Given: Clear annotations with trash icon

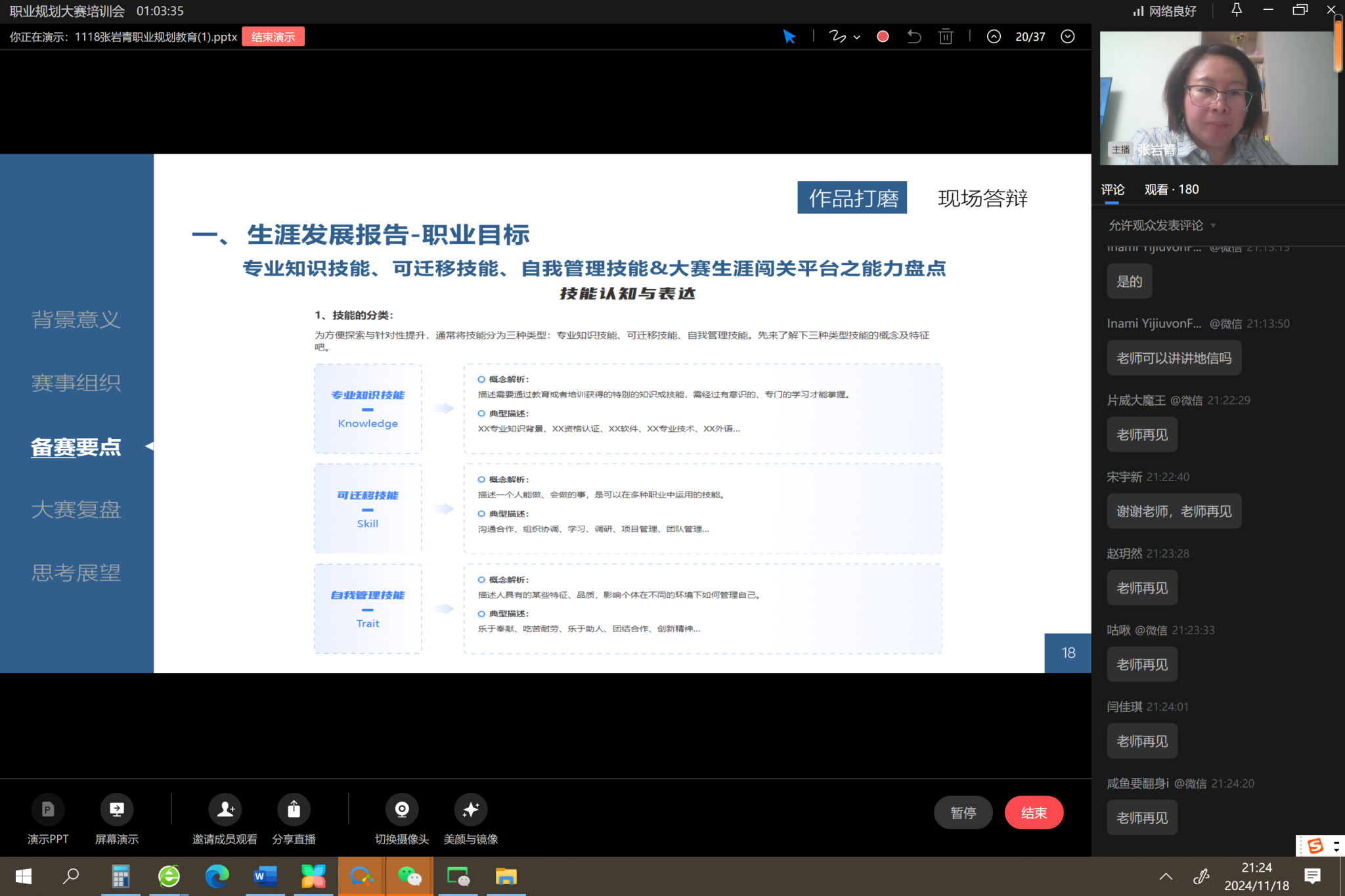Looking at the screenshot, I should click(946, 37).
